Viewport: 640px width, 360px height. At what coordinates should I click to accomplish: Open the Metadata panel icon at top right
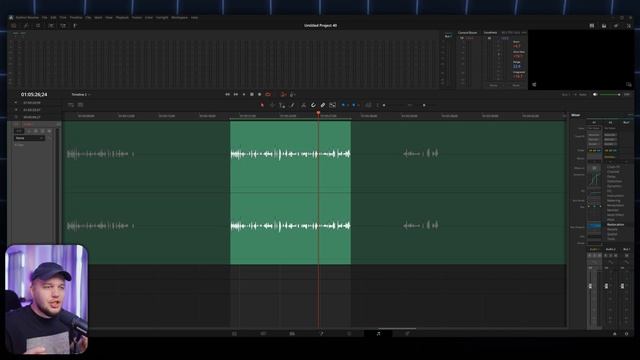(x=616, y=25)
